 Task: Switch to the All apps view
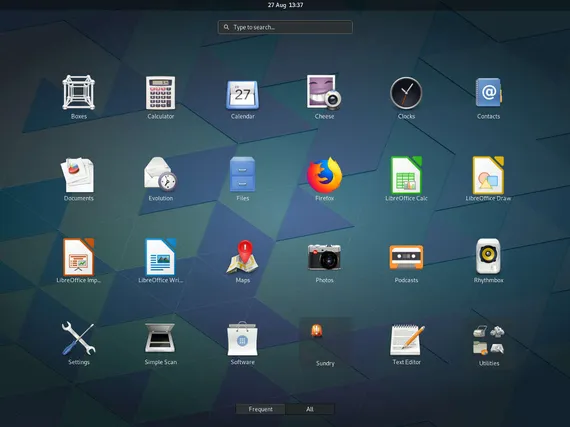pos(309,409)
